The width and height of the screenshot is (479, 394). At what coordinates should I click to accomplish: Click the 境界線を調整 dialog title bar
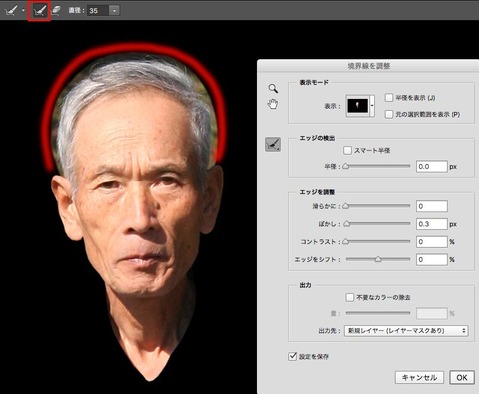(368, 66)
